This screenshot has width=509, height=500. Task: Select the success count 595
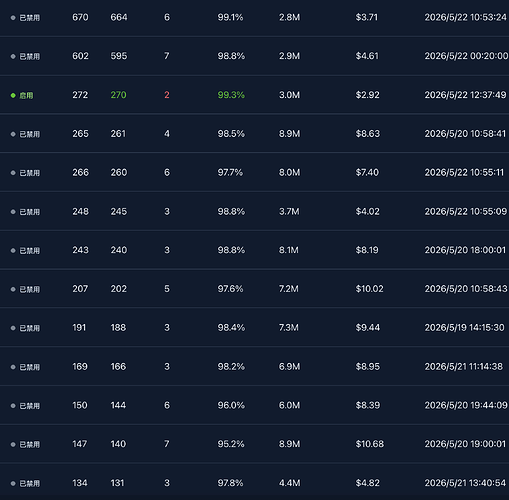pos(119,56)
